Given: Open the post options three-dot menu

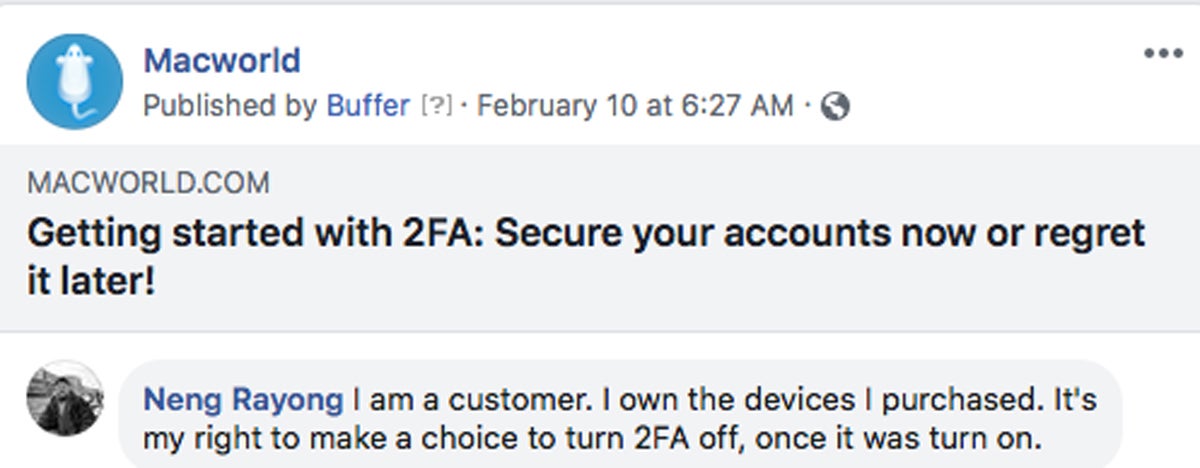Looking at the screenshot, I should point(1163,54).
